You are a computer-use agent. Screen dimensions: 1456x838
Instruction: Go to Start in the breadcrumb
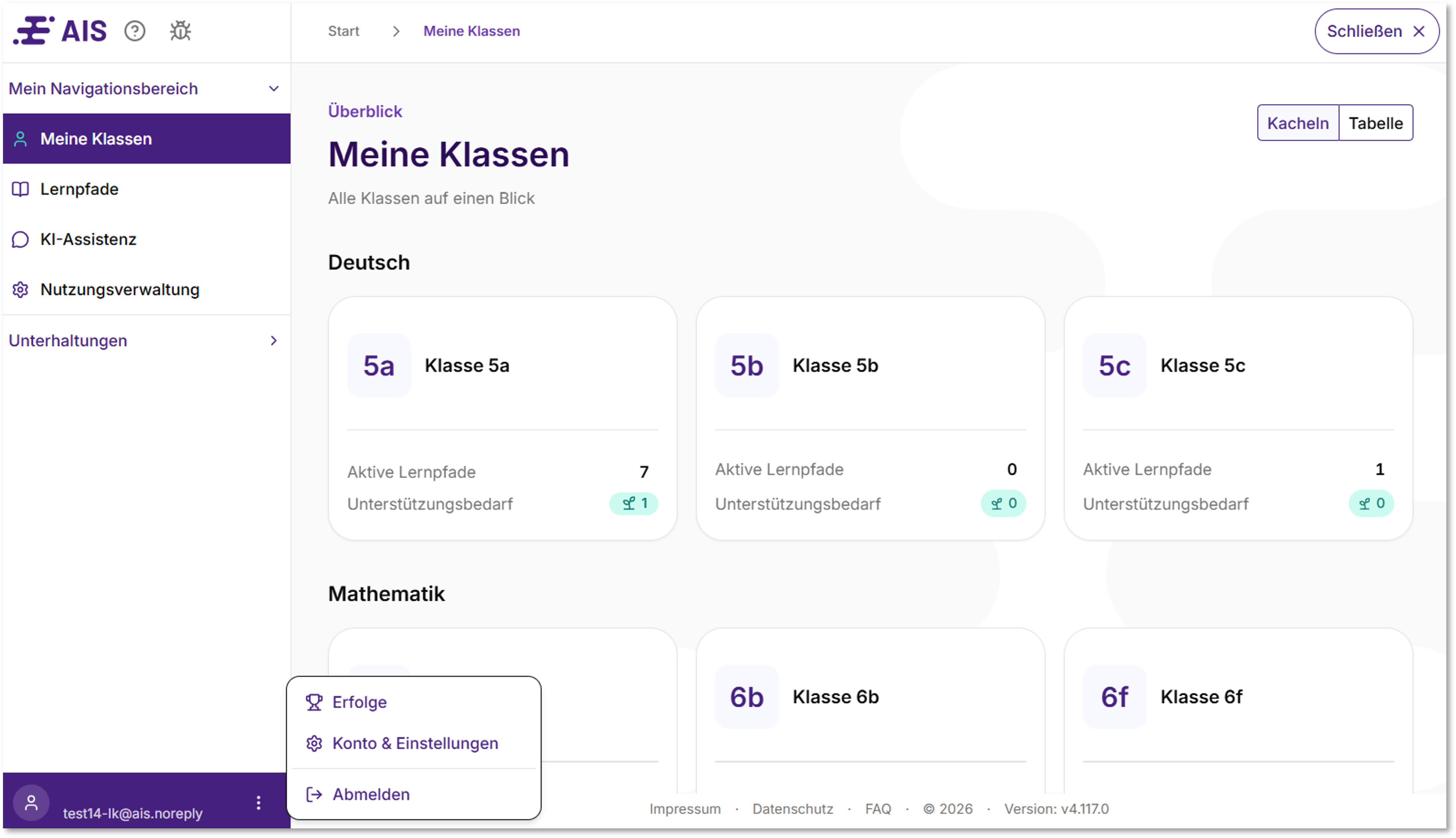[344, 31]
